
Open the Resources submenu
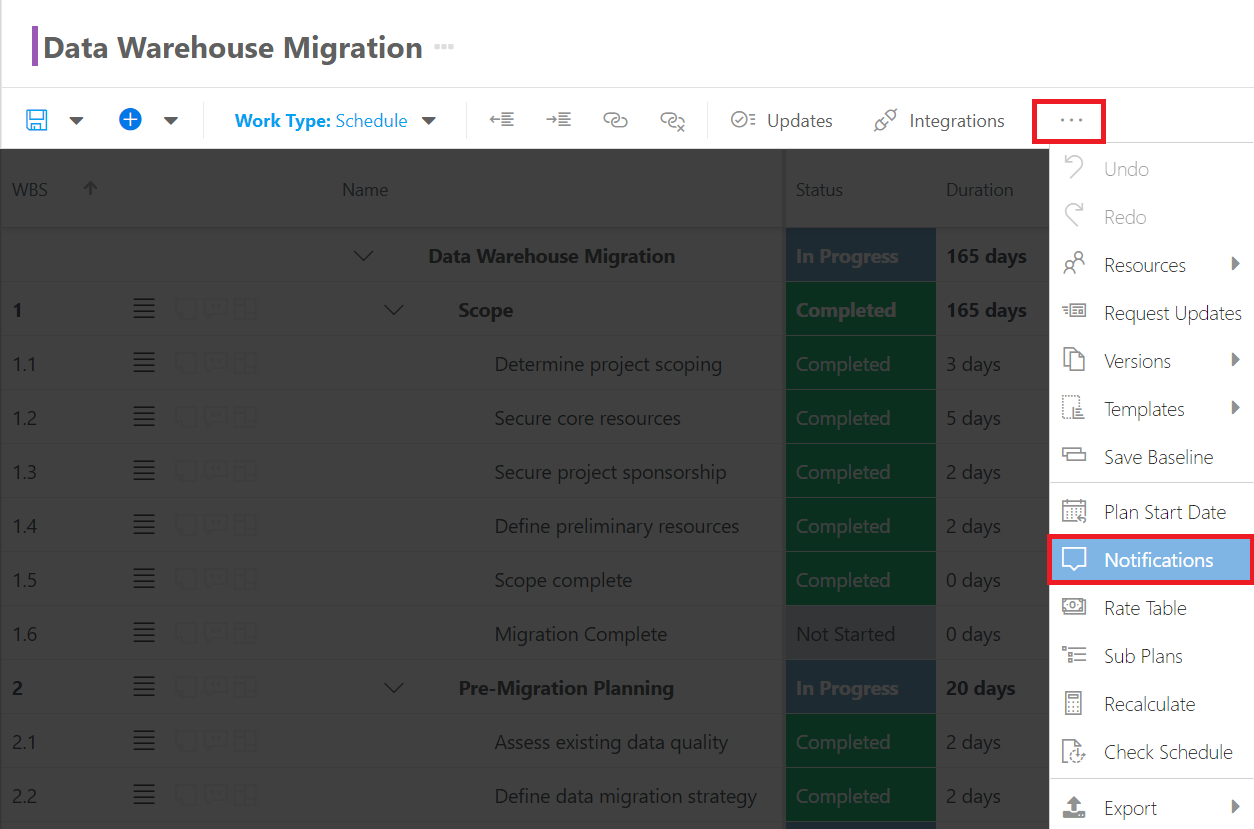(1151, 265)
